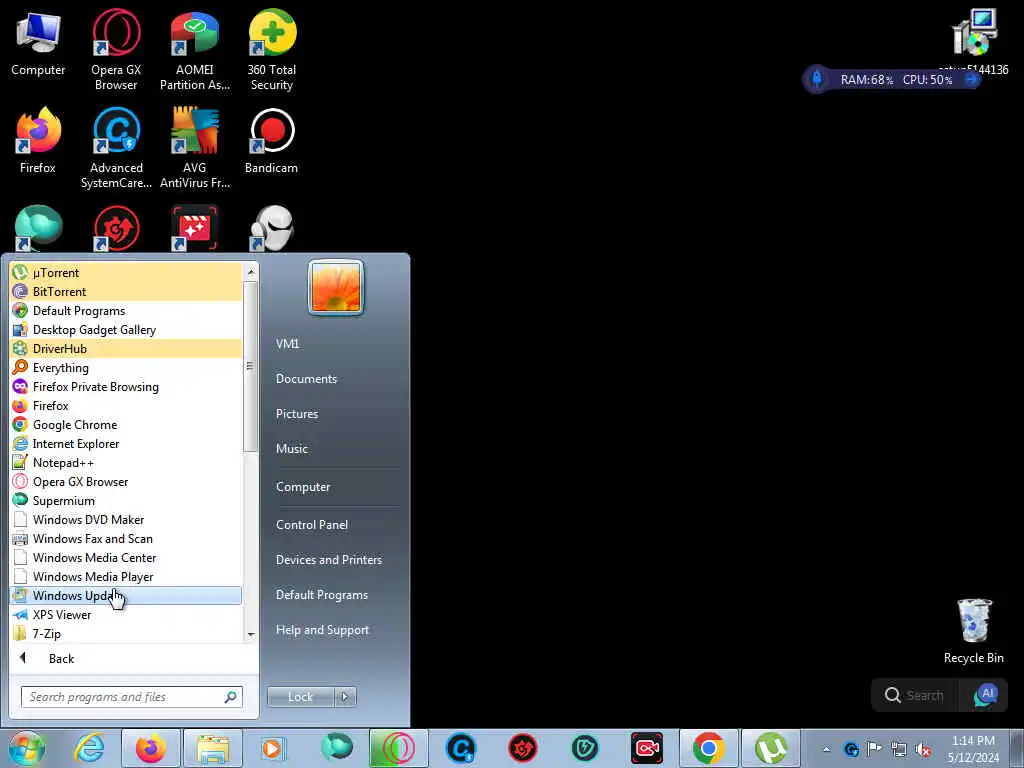The height and width of the screenshot is (768, 1024).
Task: Open Supermium from the taskbar
Action: click(336, 748)
